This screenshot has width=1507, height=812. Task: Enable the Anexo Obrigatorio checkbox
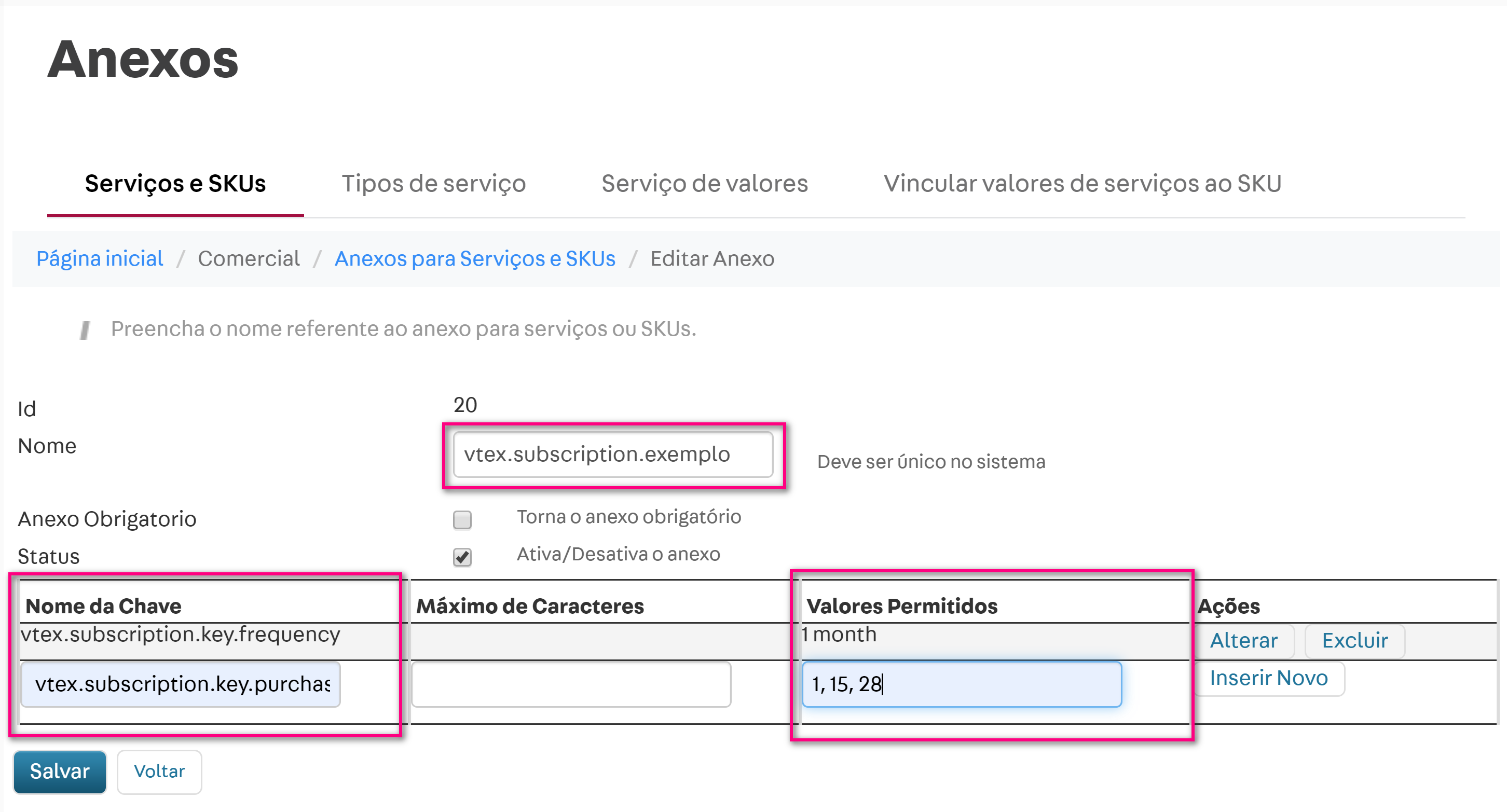pos(462,519)
